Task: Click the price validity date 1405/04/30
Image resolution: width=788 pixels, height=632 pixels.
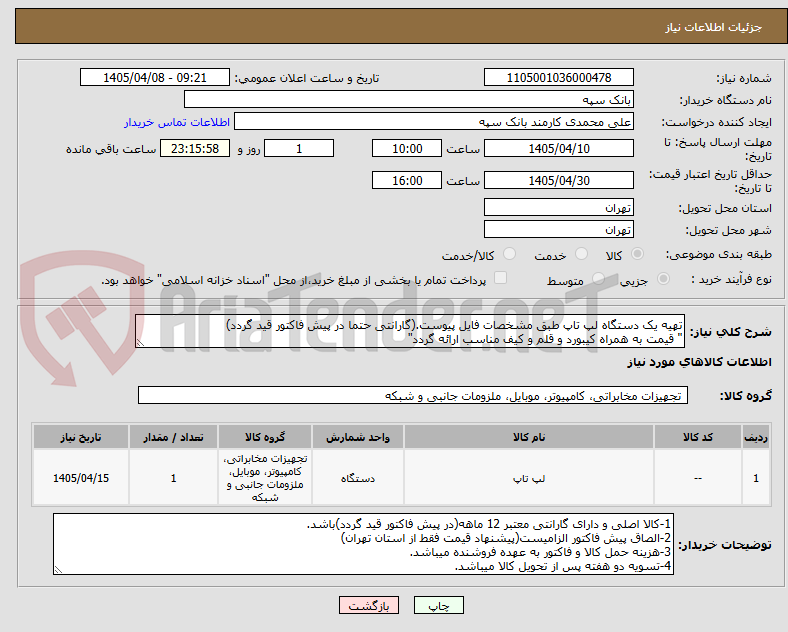Action: (558, 180)
